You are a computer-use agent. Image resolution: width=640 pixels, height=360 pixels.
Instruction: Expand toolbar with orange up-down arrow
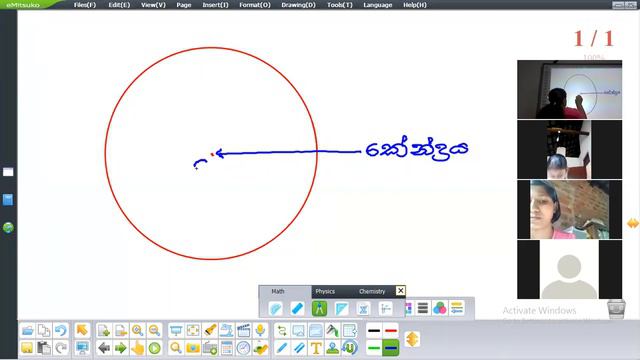412,339
